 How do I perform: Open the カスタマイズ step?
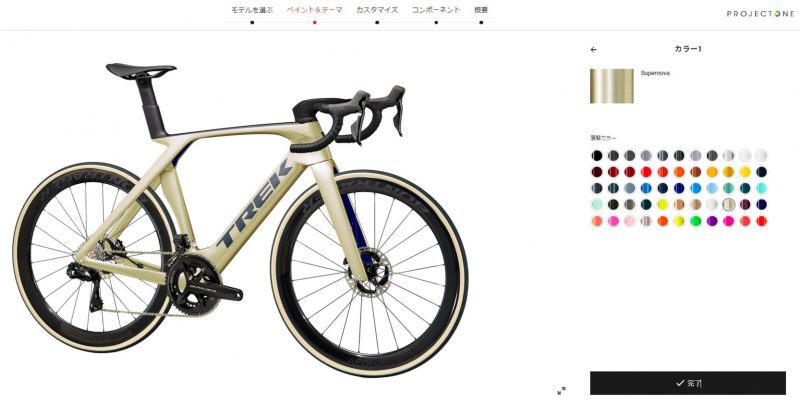377,10
